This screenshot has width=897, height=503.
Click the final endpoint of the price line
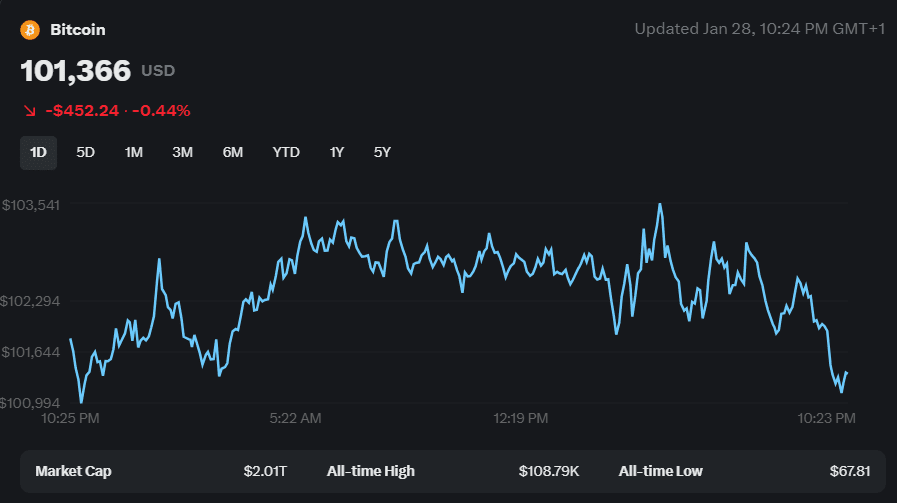[x=847, y=373]
